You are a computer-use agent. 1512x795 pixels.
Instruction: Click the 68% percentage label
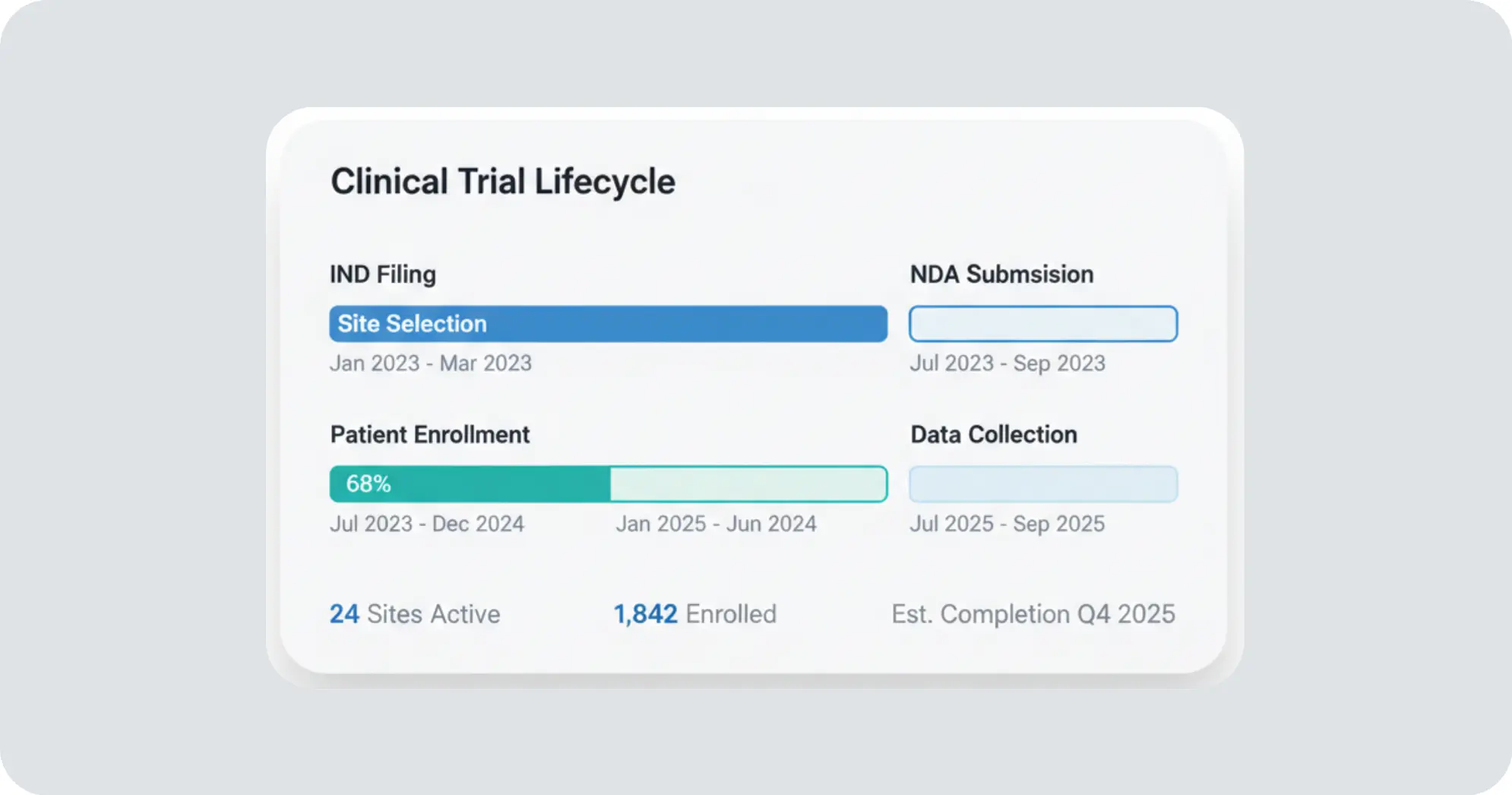369,484
